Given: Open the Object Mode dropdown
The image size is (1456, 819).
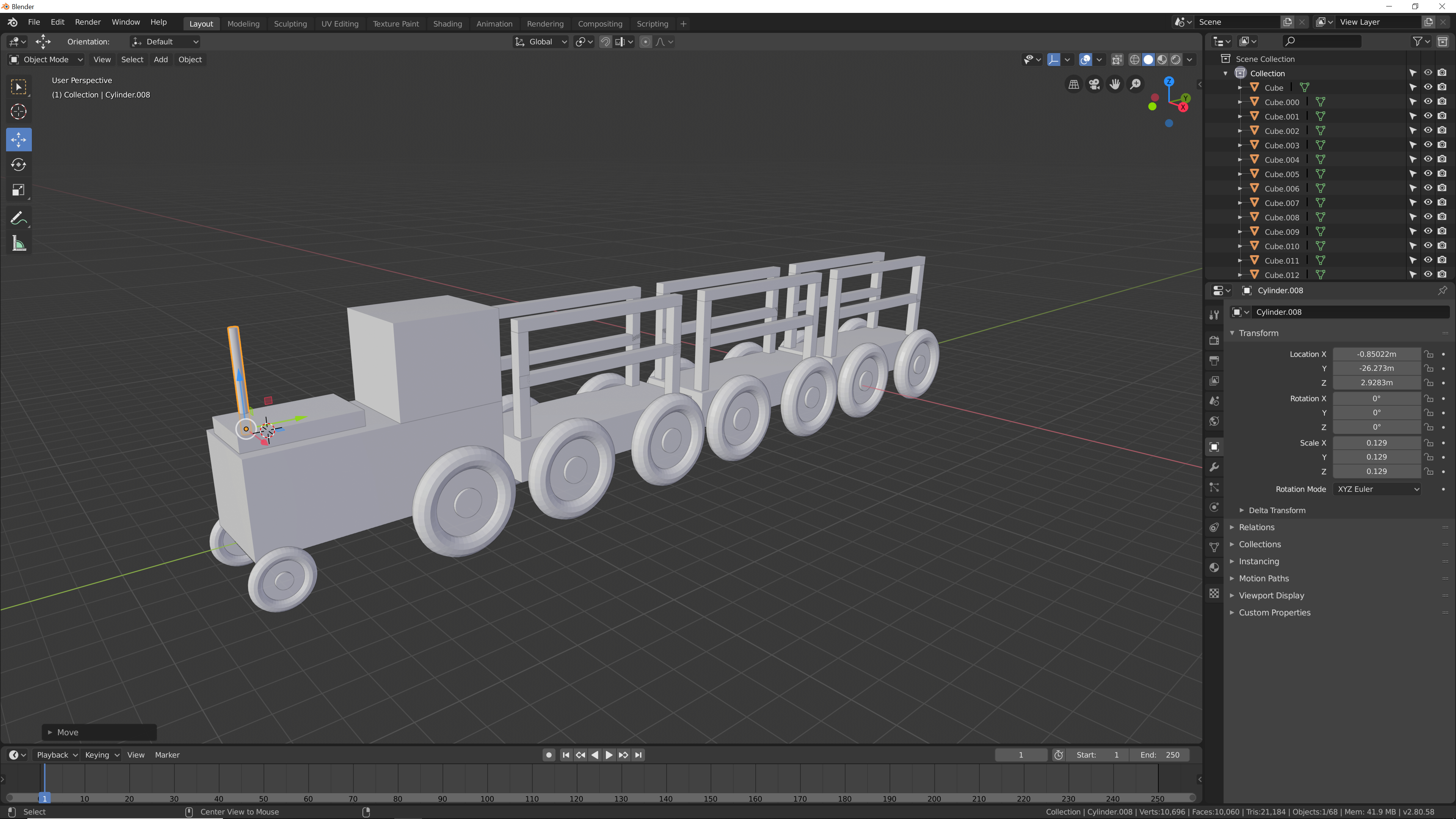Looking at the screenshot, I should [46, 60].
